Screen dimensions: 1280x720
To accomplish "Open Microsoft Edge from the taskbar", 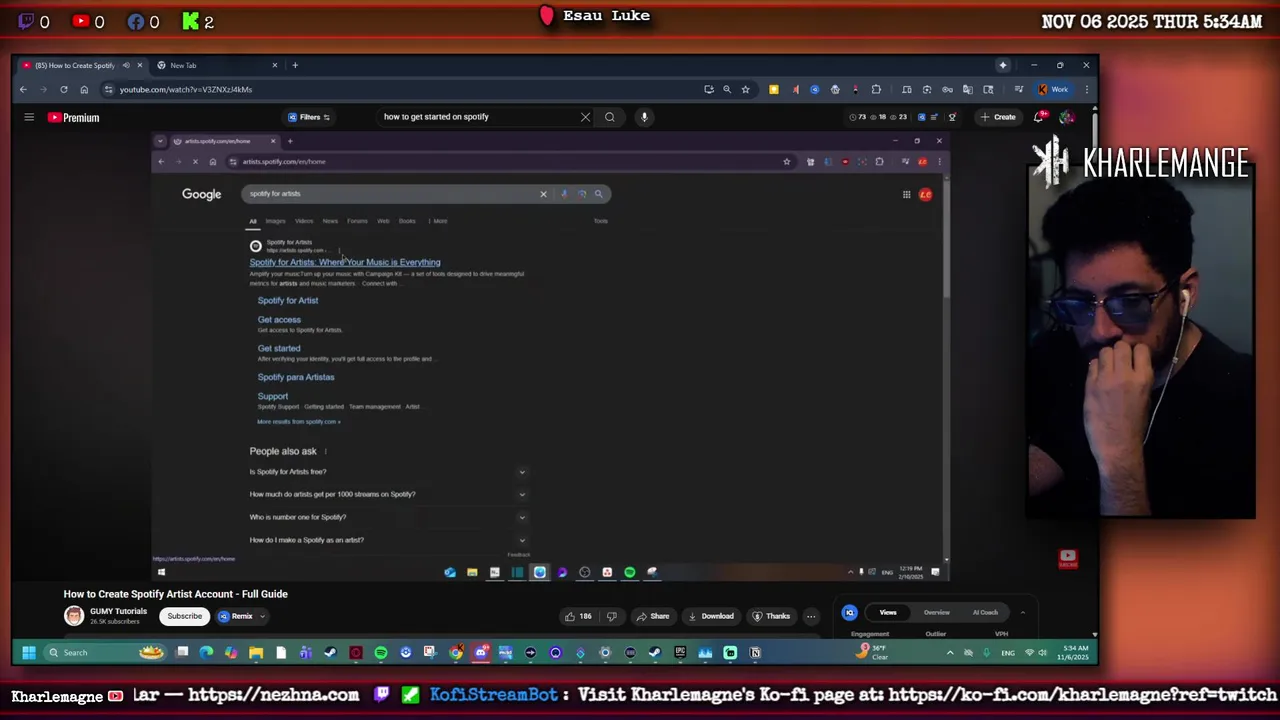I will click(x=206, y=653).
